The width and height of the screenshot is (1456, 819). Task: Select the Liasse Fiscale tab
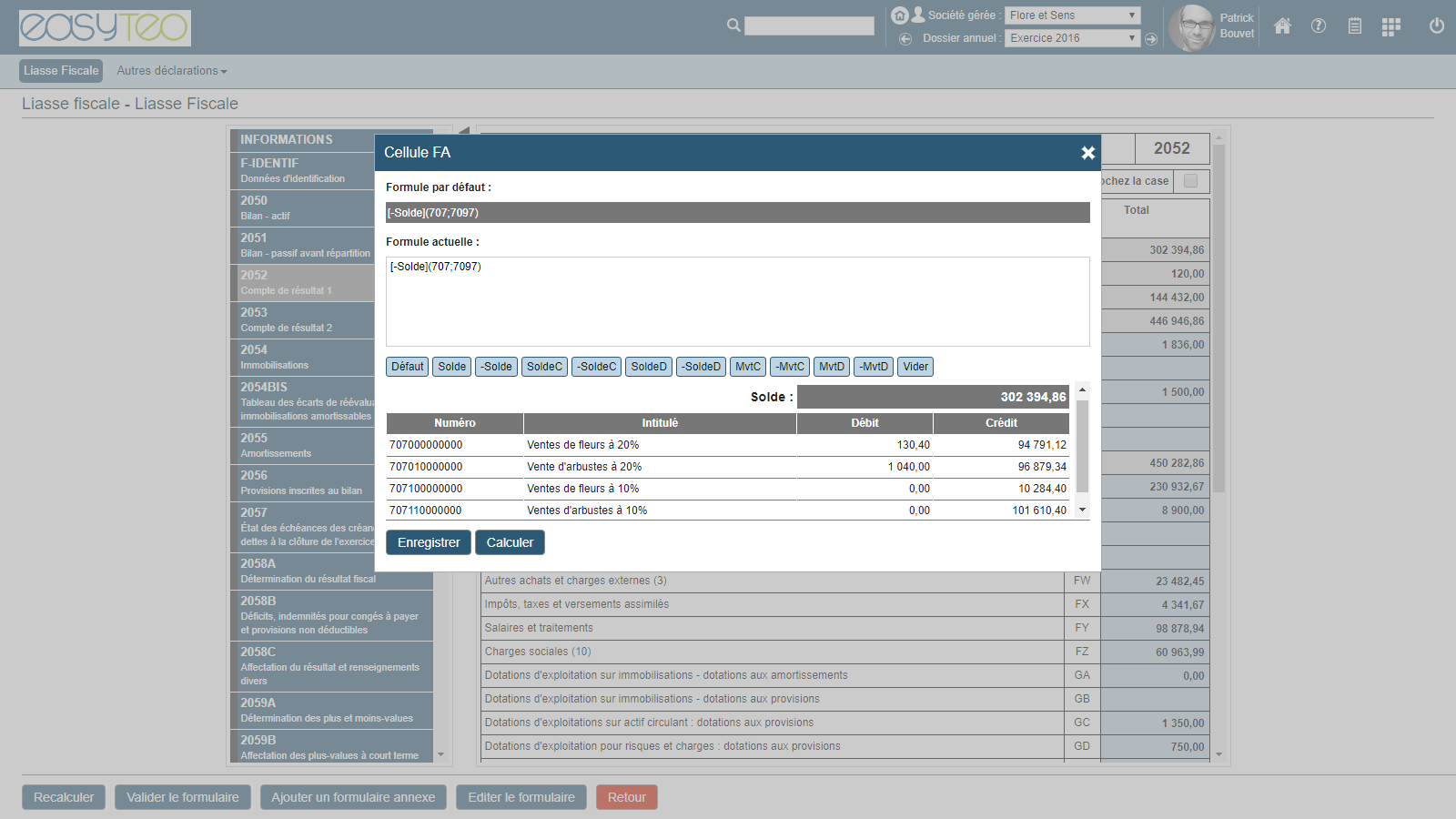(x=61, y=71)
